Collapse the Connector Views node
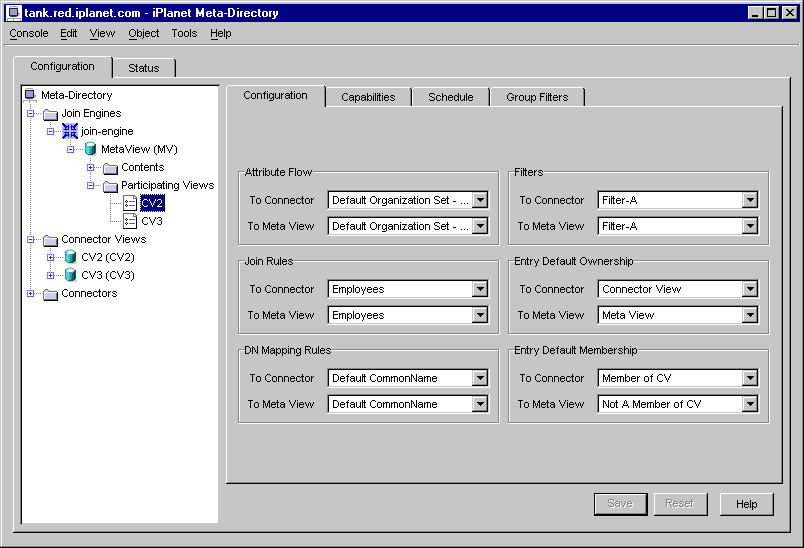The image size is (804, 548). pyautogui.click(x=30, y=239)
